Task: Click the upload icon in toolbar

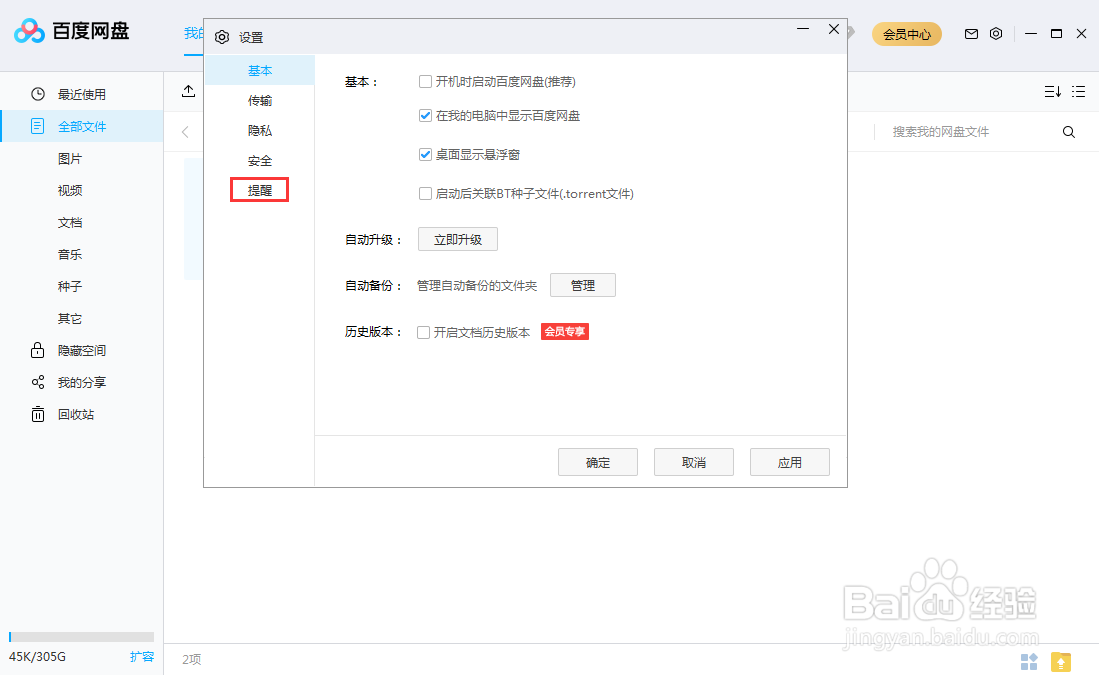Action: coord(188,91)
